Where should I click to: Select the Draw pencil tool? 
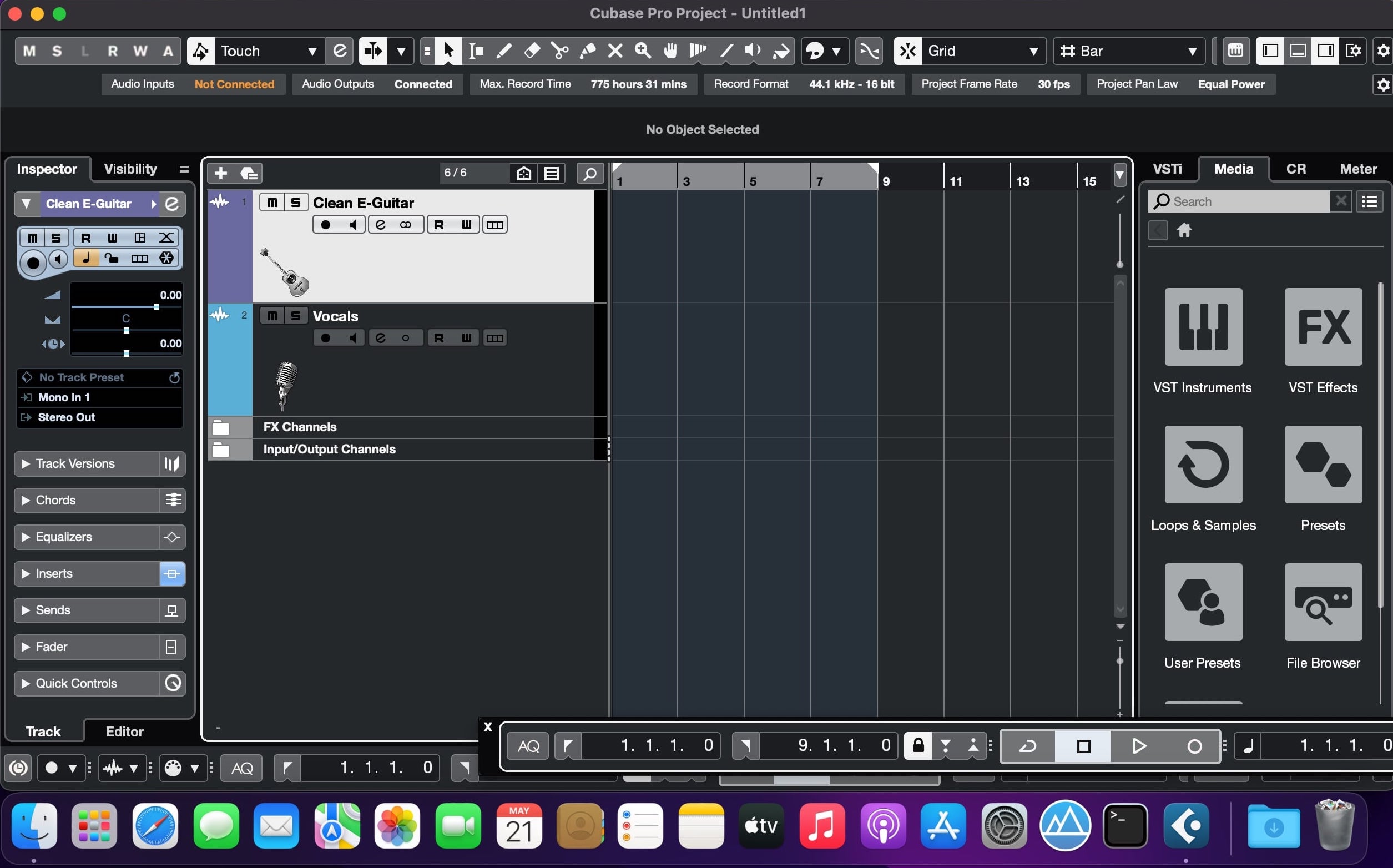coord(503,51)
